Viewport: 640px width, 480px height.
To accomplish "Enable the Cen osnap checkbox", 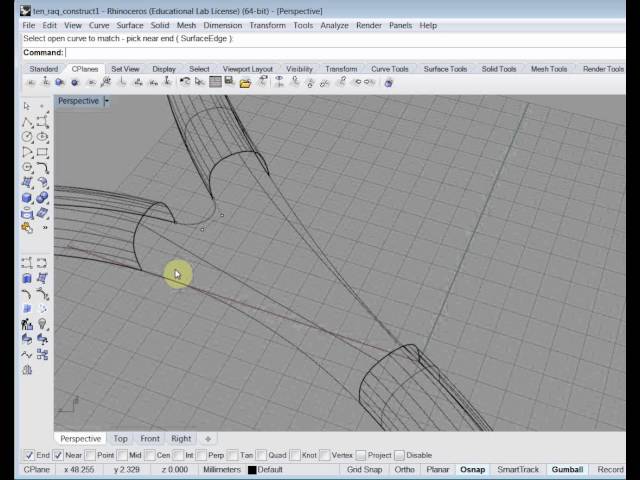I will pyautogui.click(x=150, y=455).
